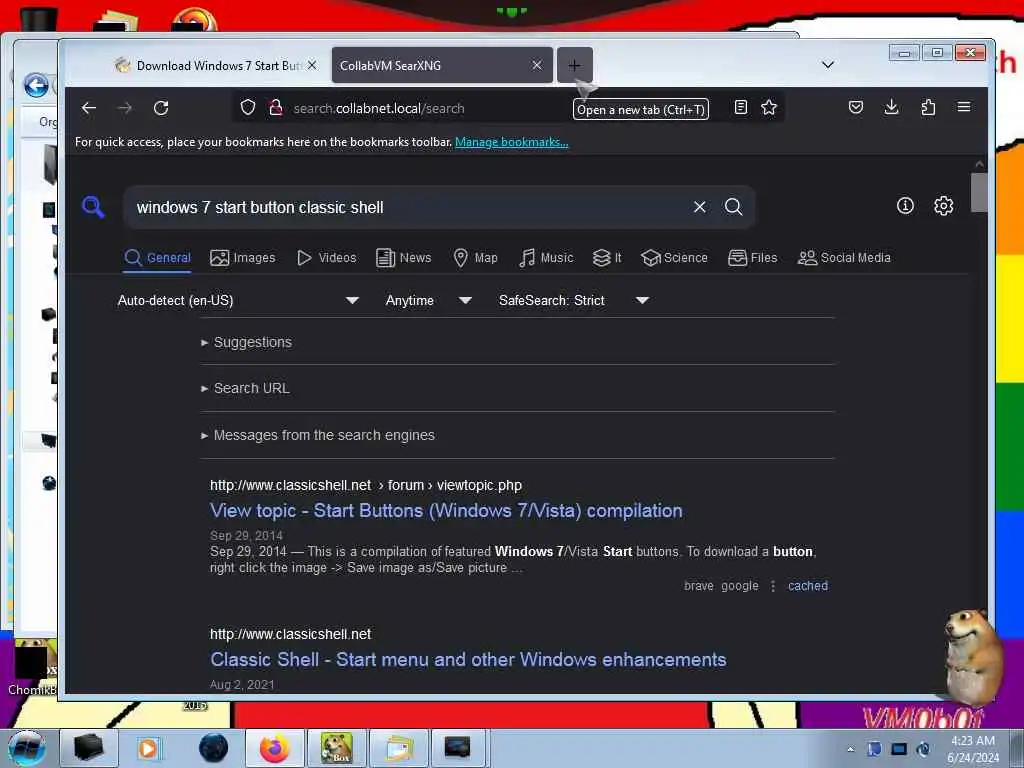Switch to the Images search category
1024x768 pixels.
242,258
